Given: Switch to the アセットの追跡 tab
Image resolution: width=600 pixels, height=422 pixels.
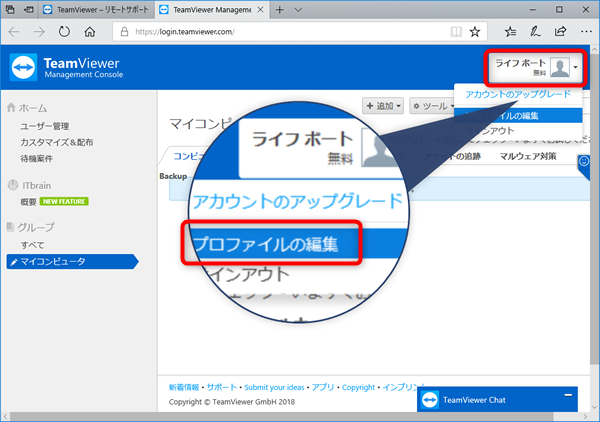Looking at the screenshot, I should [452, 156].
